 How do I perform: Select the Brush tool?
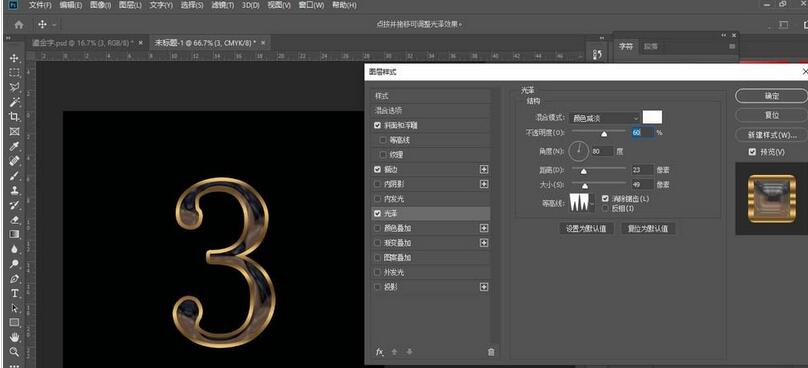coord(14,176)
